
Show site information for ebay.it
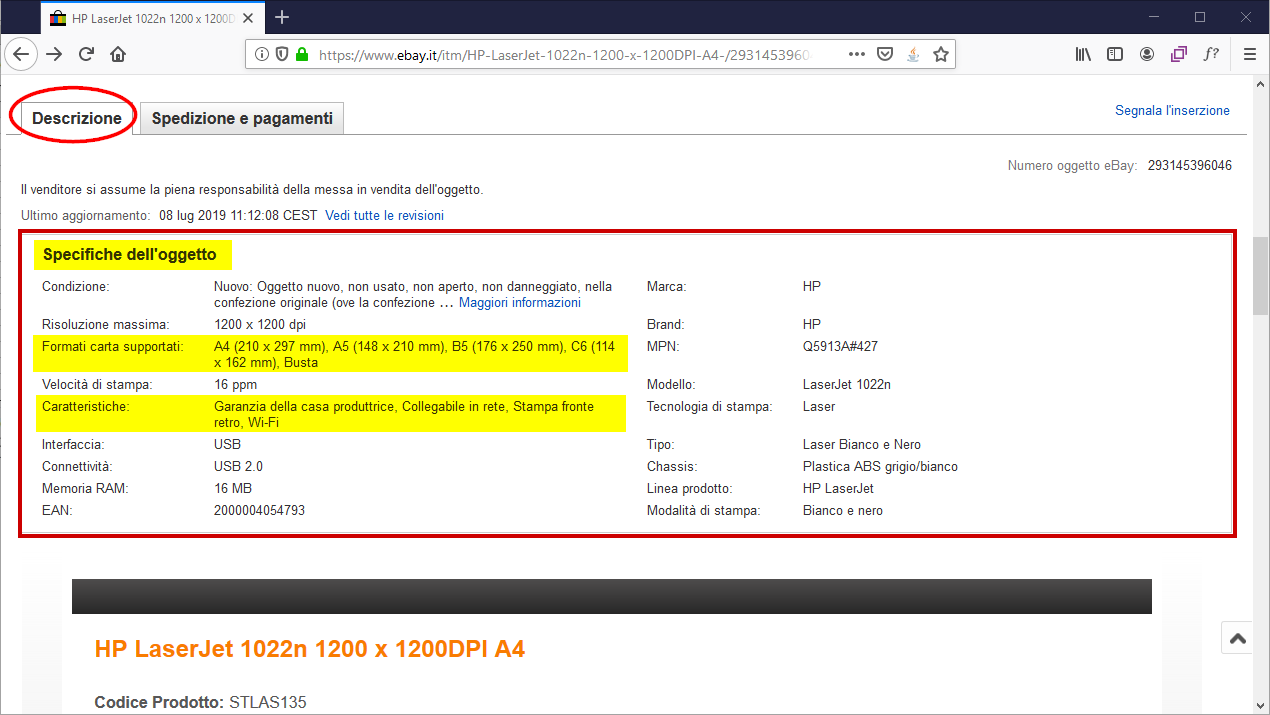262,55
